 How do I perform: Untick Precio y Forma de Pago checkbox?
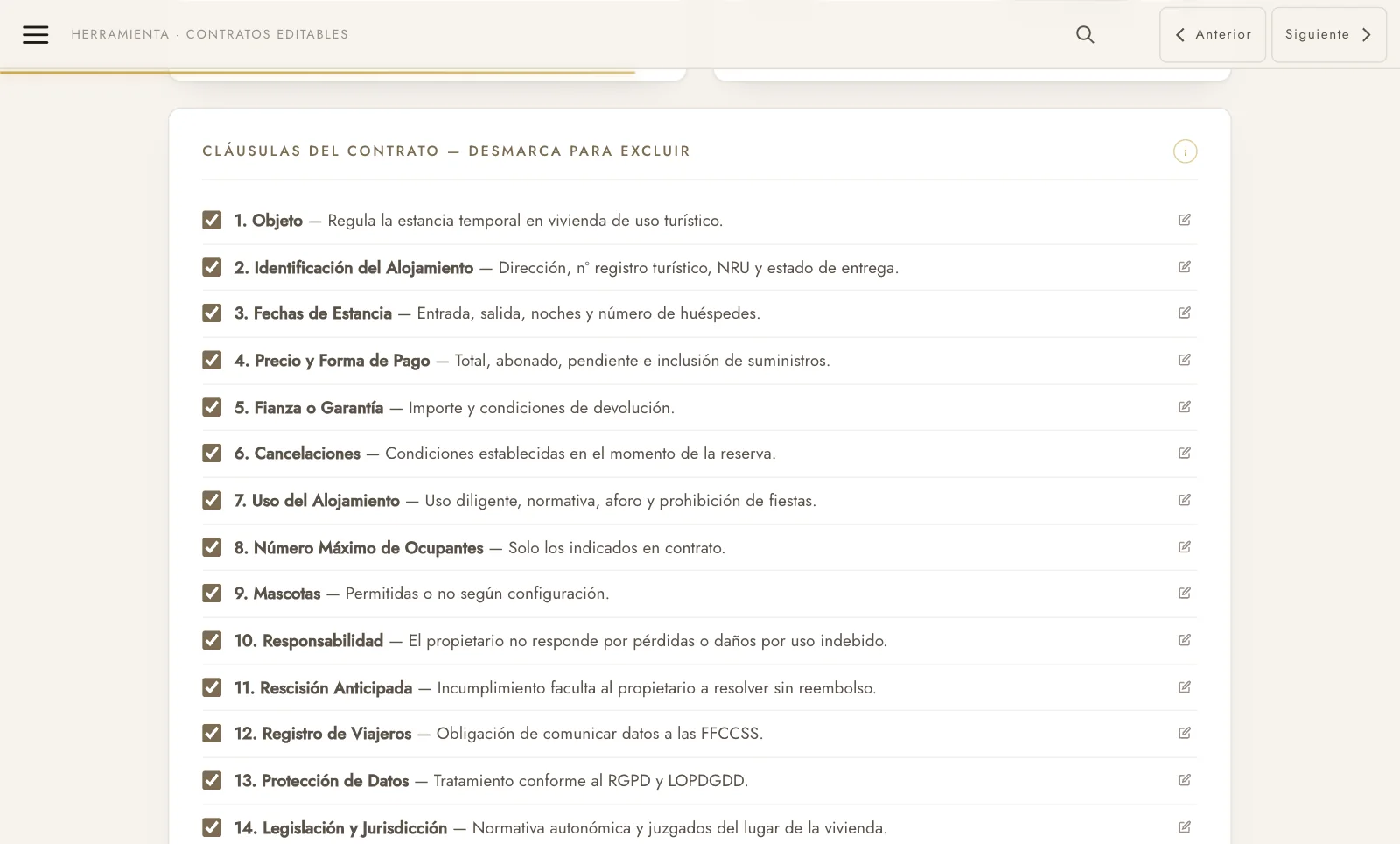(212, 360)
